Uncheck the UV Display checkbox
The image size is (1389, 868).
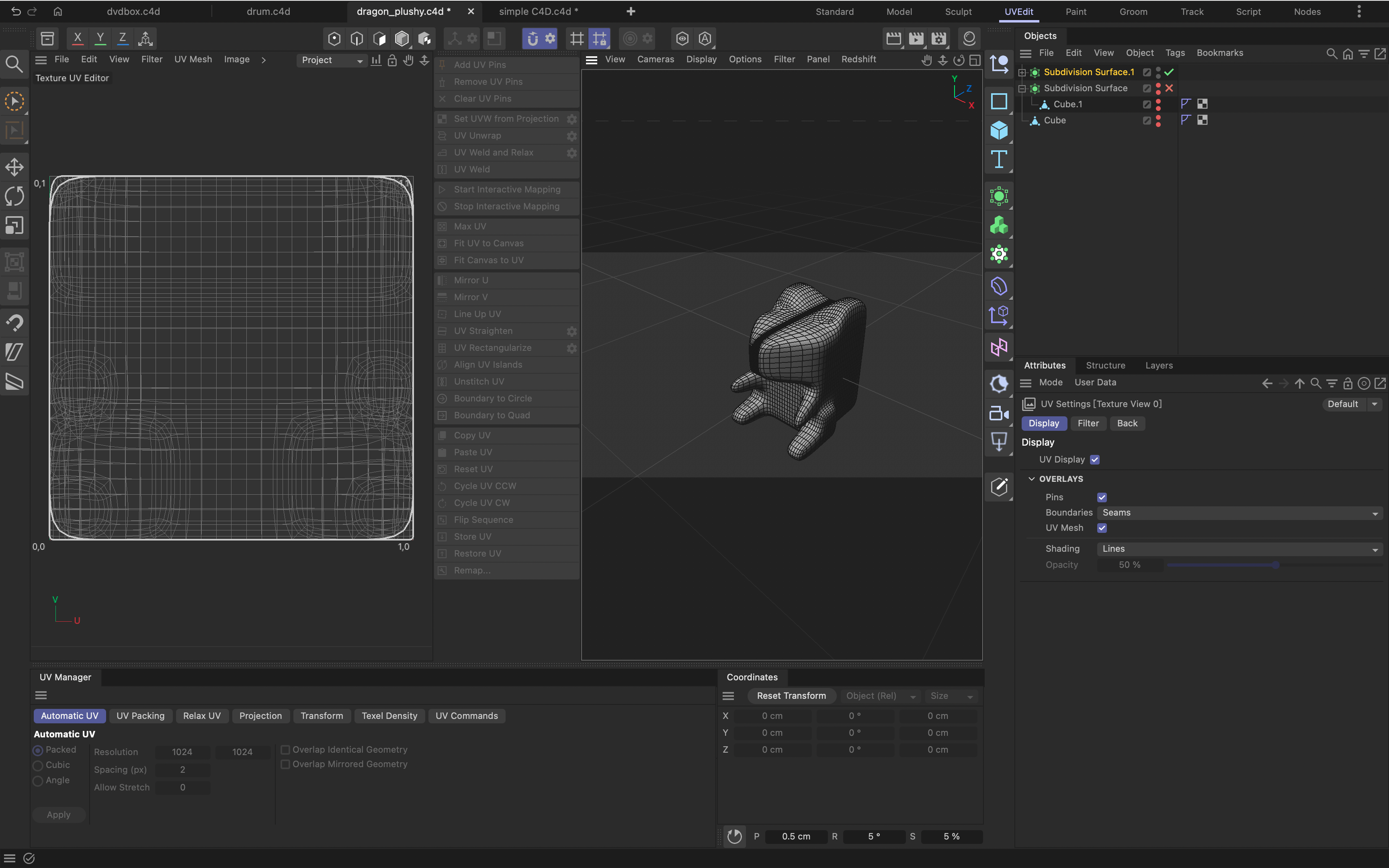pos(1094,459)
